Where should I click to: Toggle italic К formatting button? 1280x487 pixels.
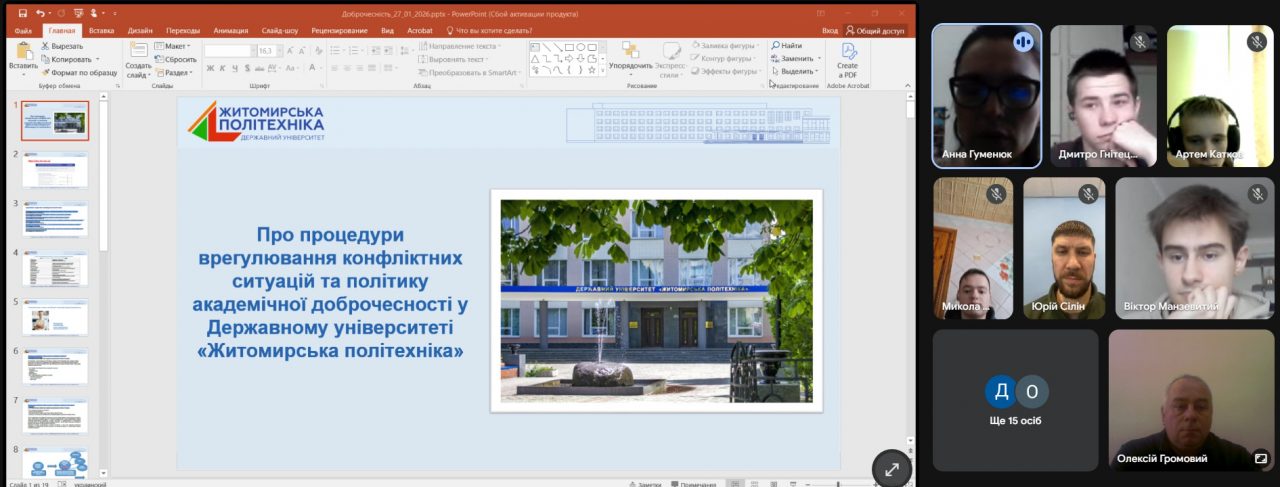pos(222,69)
